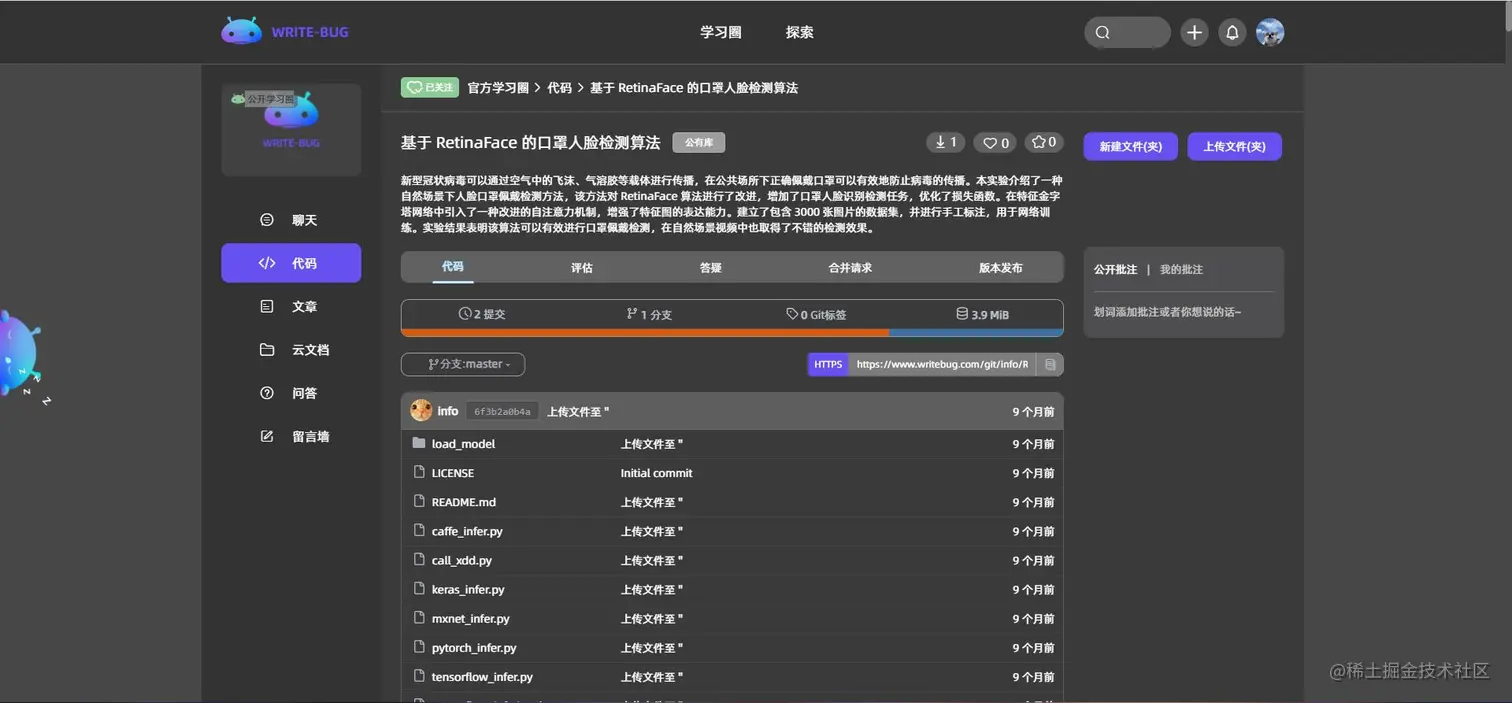Open the Initial commit message link
The width and height of the screenshot is (1512, 703).
tap(656, 473)
